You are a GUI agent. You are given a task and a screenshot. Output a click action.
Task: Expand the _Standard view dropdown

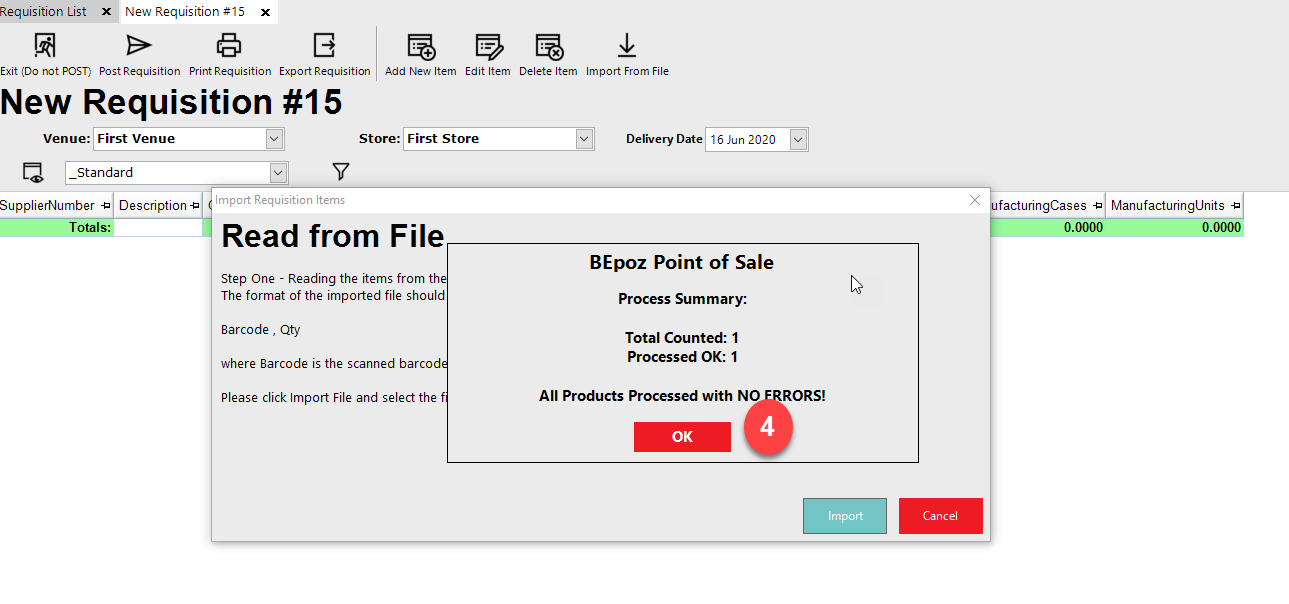(x=278, y=173)
